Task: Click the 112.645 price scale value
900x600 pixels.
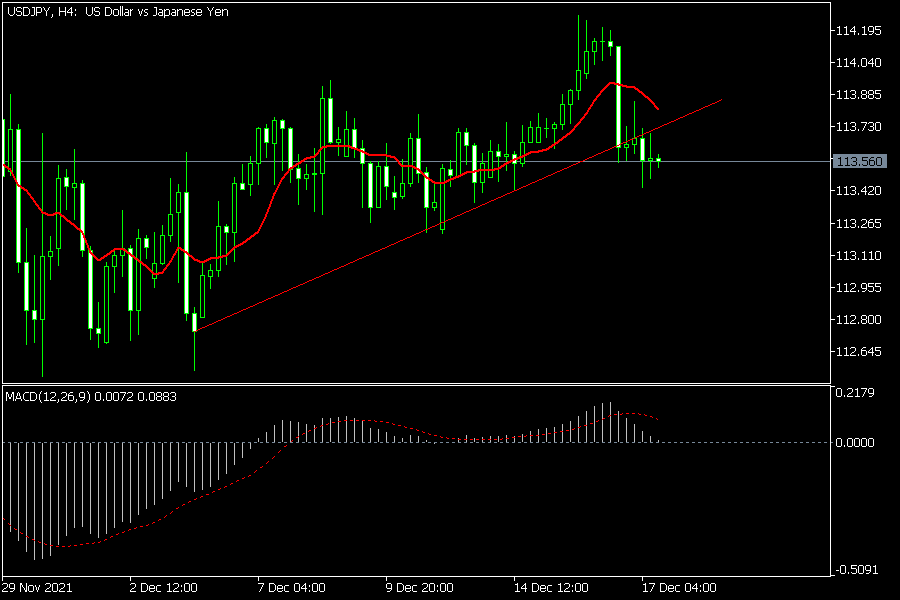Action: coord(859,351)
